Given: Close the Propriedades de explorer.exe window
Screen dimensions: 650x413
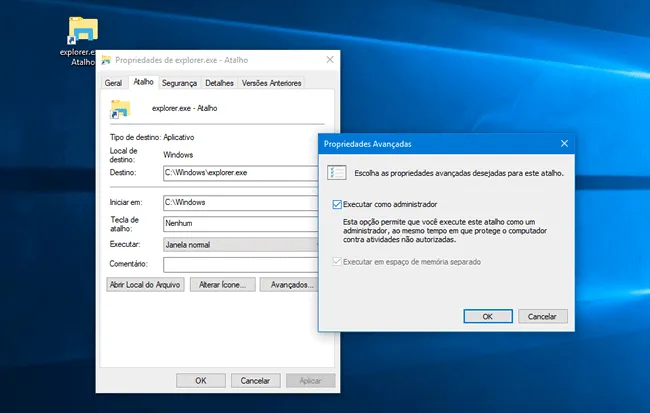Looking at the screenshot, I should (x=329, y=61).
